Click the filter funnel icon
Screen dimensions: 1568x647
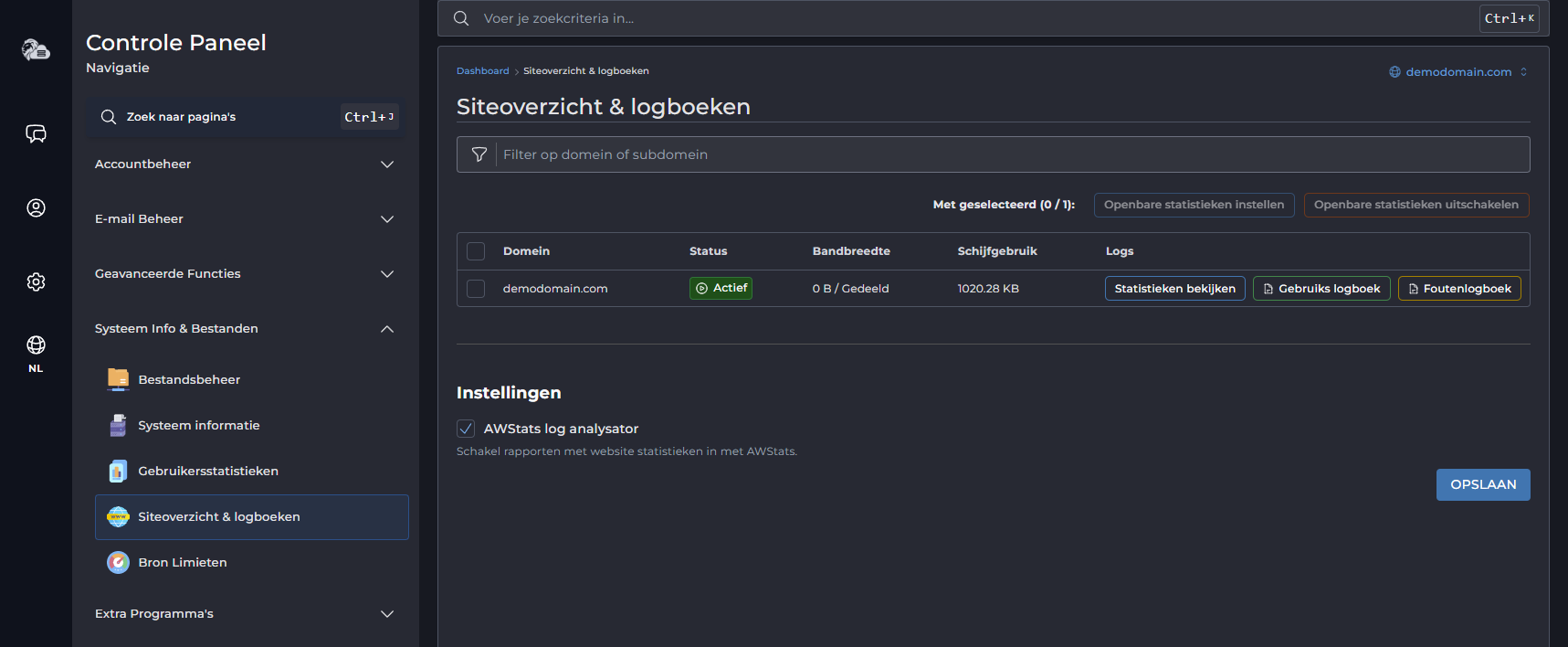479,154
